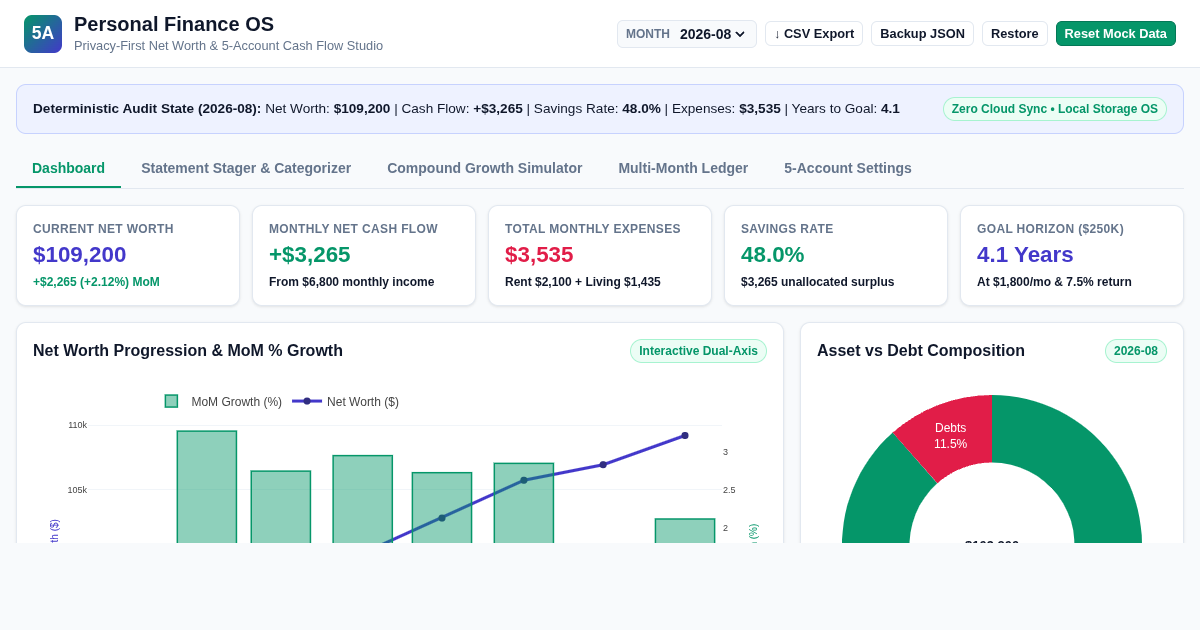Click Current Net Worth value $109,200
The height and width of the screenshot is (630, 1200).
(80, 255)
